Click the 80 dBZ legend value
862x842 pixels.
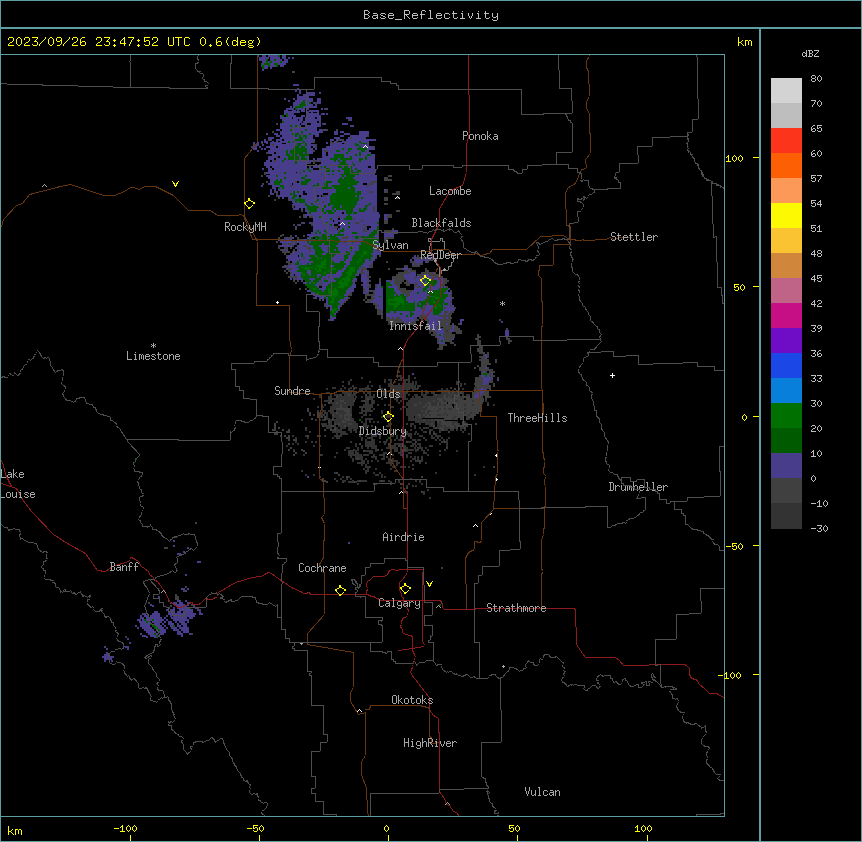(x=816, y=79)
